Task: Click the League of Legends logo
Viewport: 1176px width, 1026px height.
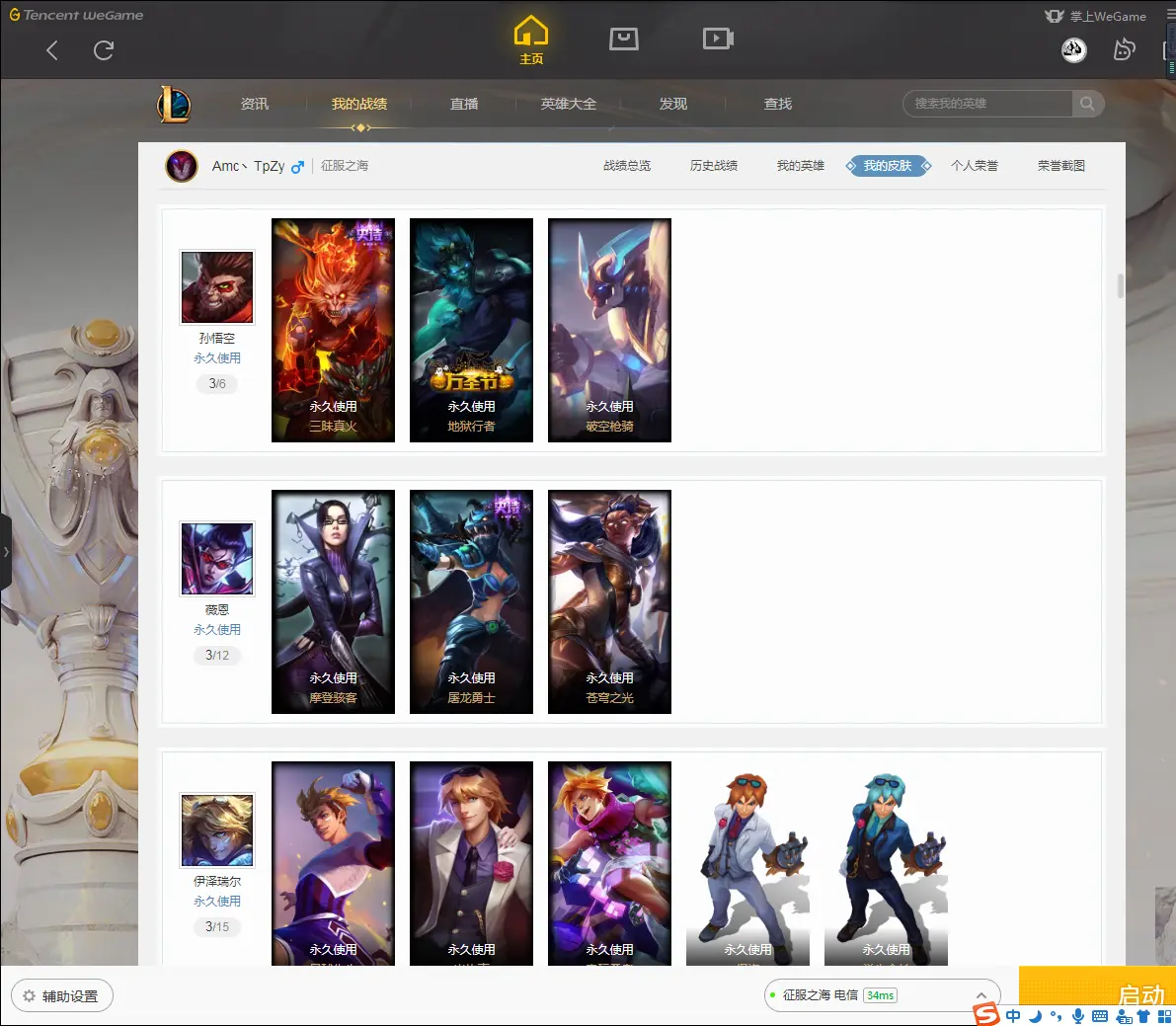Action: pos(174,105)
